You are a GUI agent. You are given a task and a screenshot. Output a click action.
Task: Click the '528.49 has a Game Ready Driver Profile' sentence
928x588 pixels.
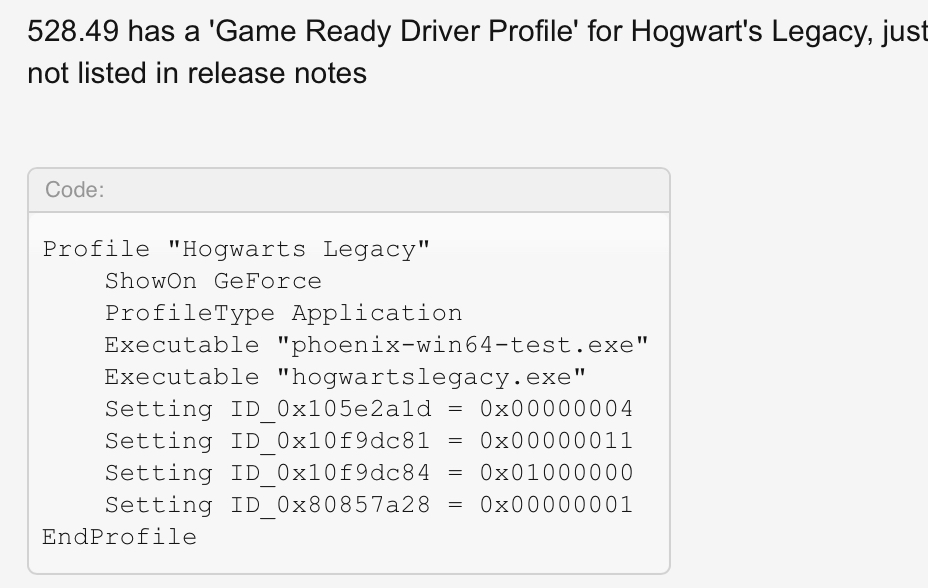click(478, 31)
